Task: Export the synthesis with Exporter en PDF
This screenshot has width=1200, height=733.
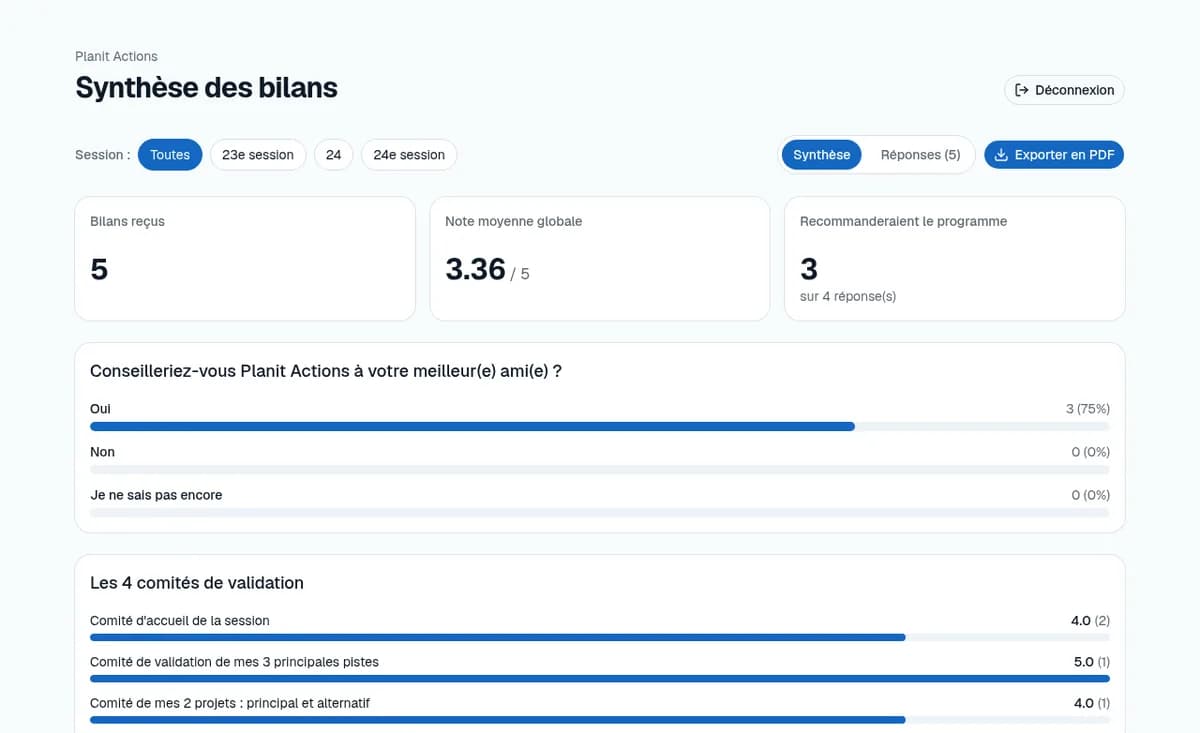Action: 1054,155
